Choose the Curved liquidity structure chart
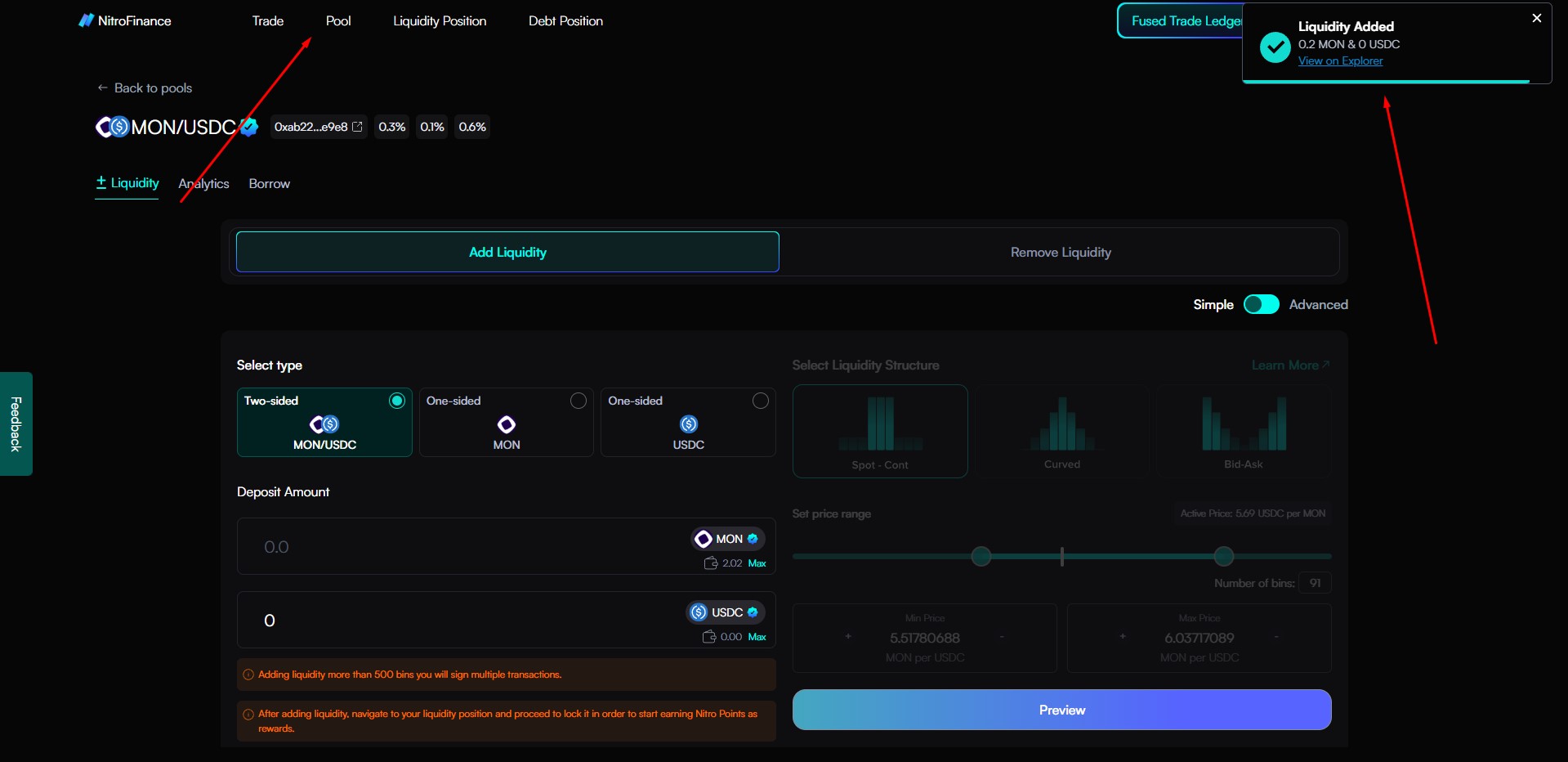The height and width of the screenshot is (762, 1568). (1061, 431)
